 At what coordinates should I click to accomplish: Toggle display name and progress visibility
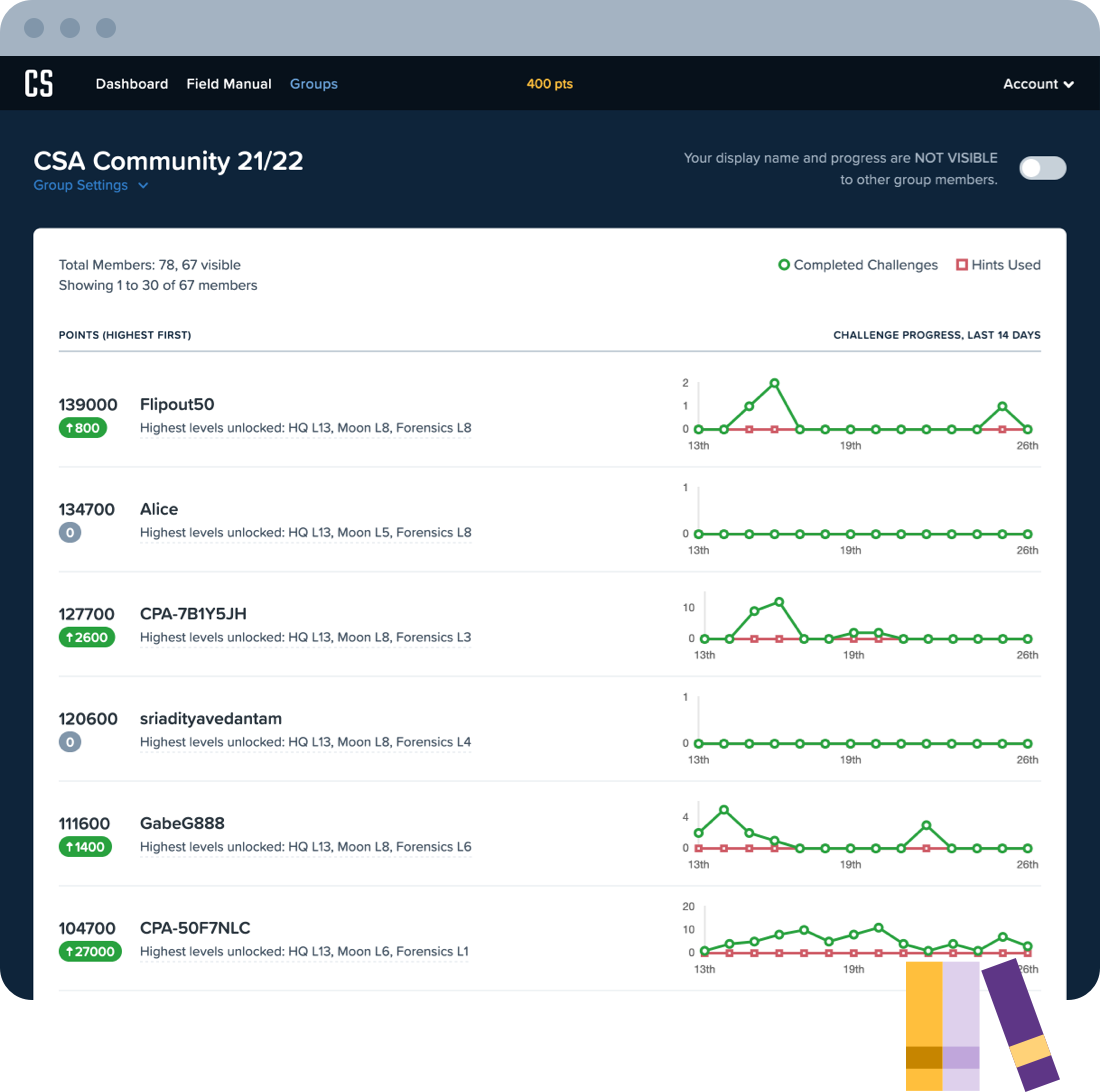coord(1042,168)
